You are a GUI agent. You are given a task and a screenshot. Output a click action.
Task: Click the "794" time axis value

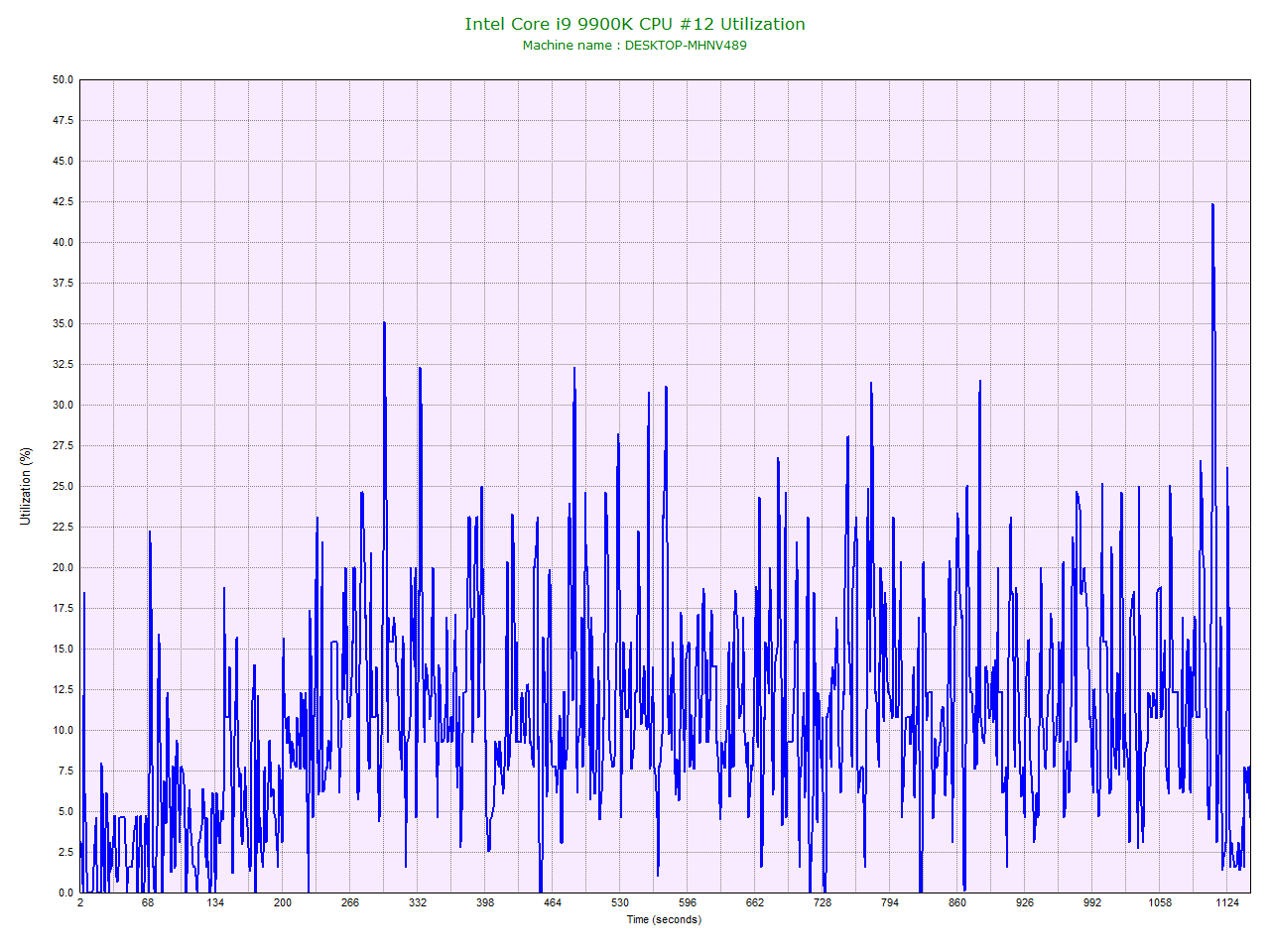point(890,902)
